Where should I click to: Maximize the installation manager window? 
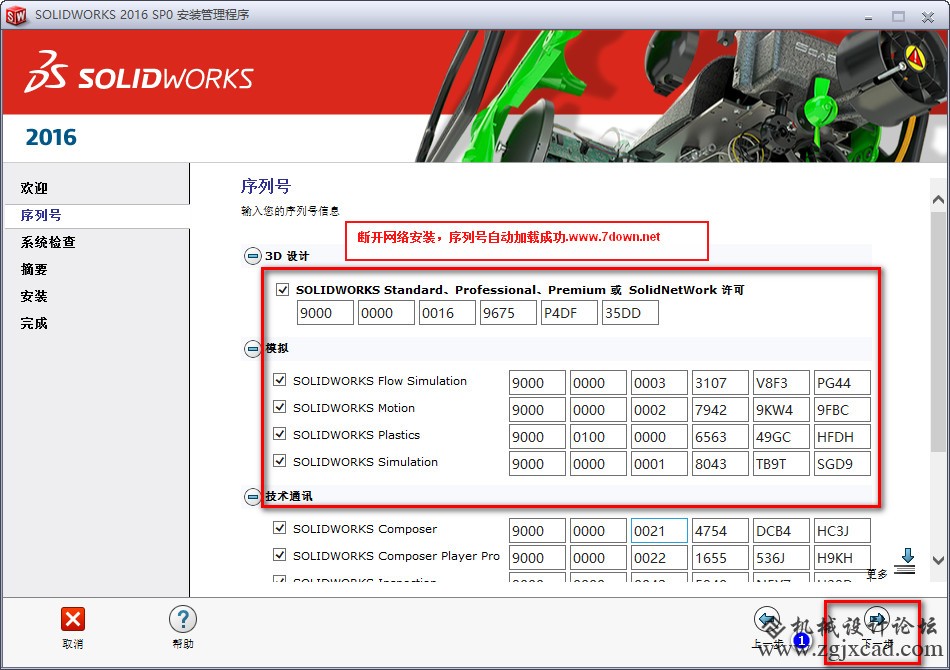point(899,16)
